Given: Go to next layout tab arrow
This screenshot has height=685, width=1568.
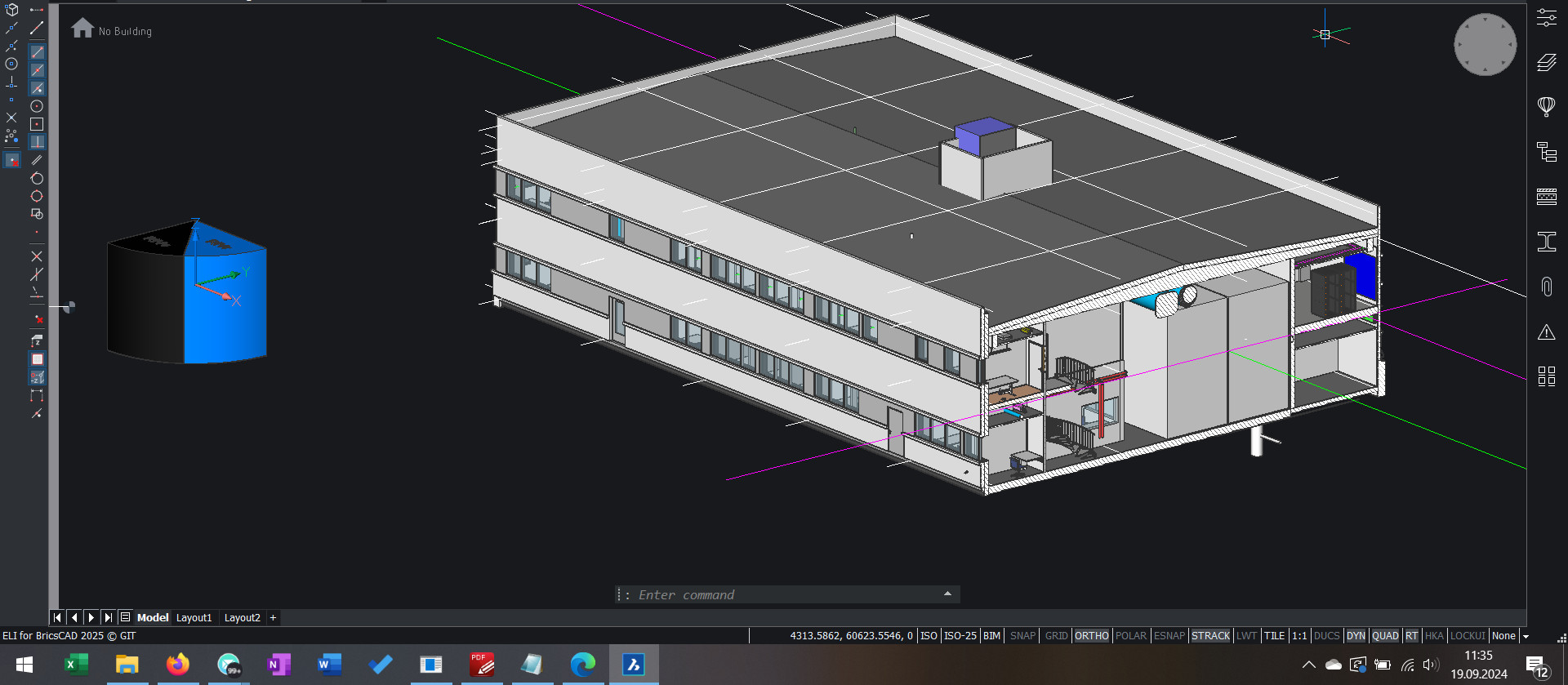Looking at the screenshot, I should pyautogui.click(x=91, y=617).
